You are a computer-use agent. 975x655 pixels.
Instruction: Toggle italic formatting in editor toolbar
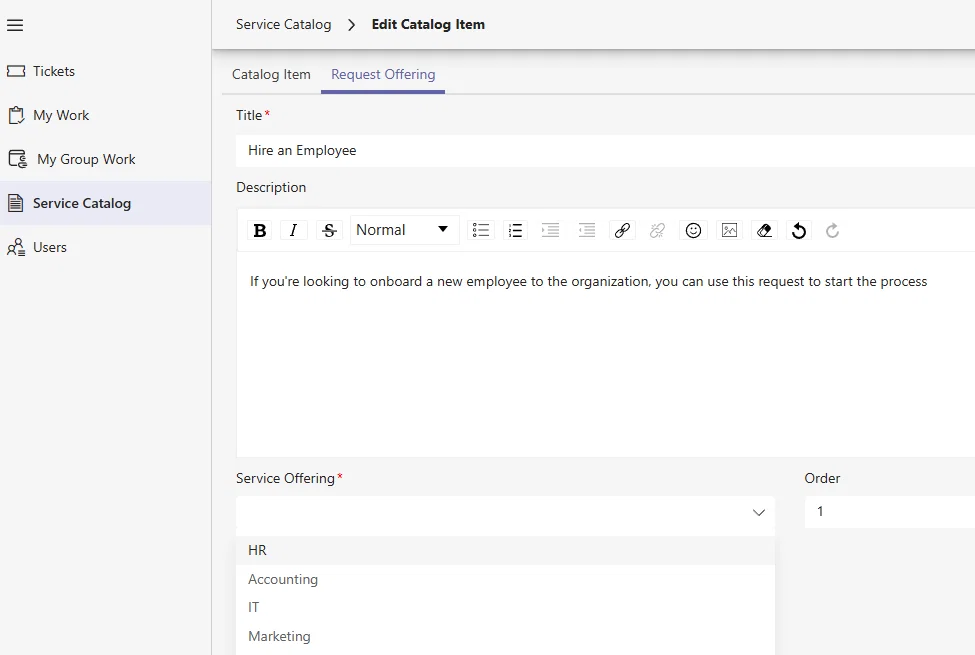pos(293,230)
